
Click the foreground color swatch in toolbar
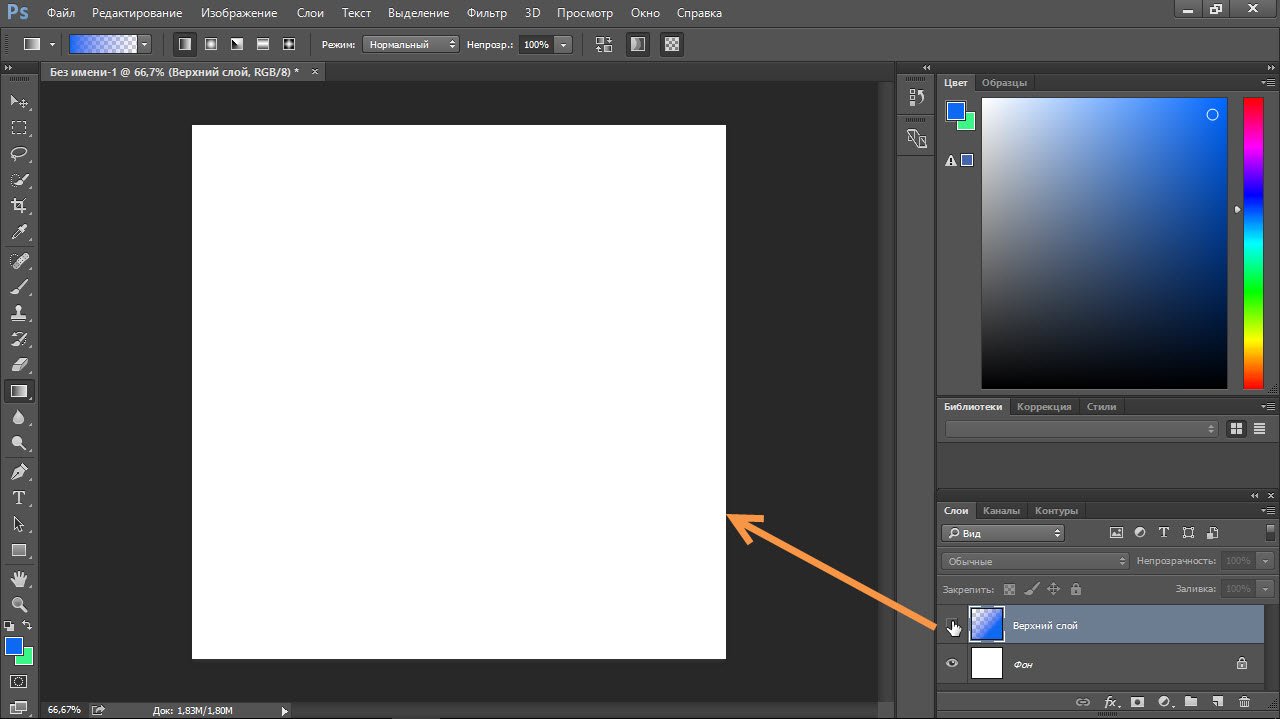pos(14,646)
